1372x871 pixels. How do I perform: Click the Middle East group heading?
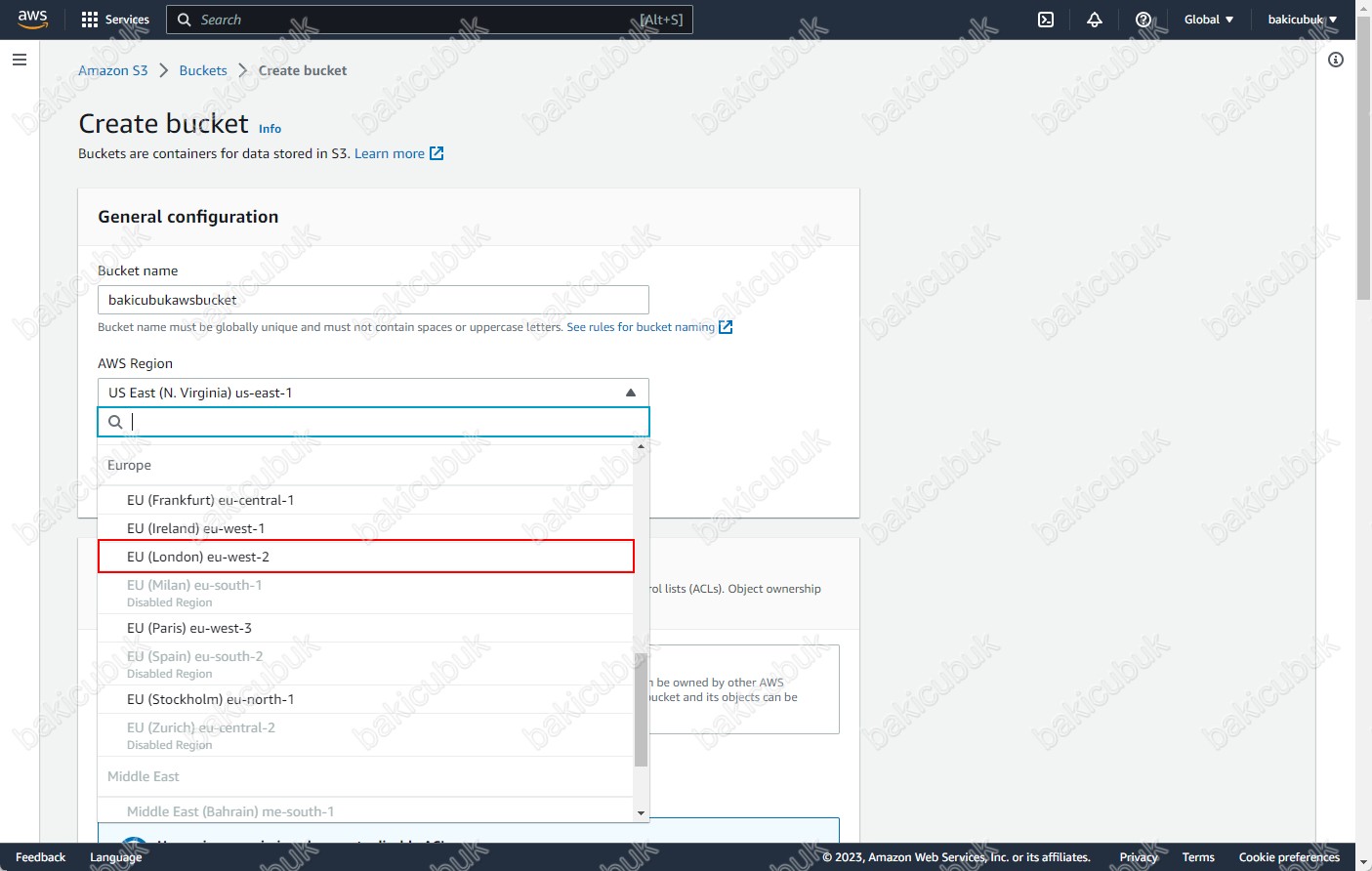(x=144, y=776)
